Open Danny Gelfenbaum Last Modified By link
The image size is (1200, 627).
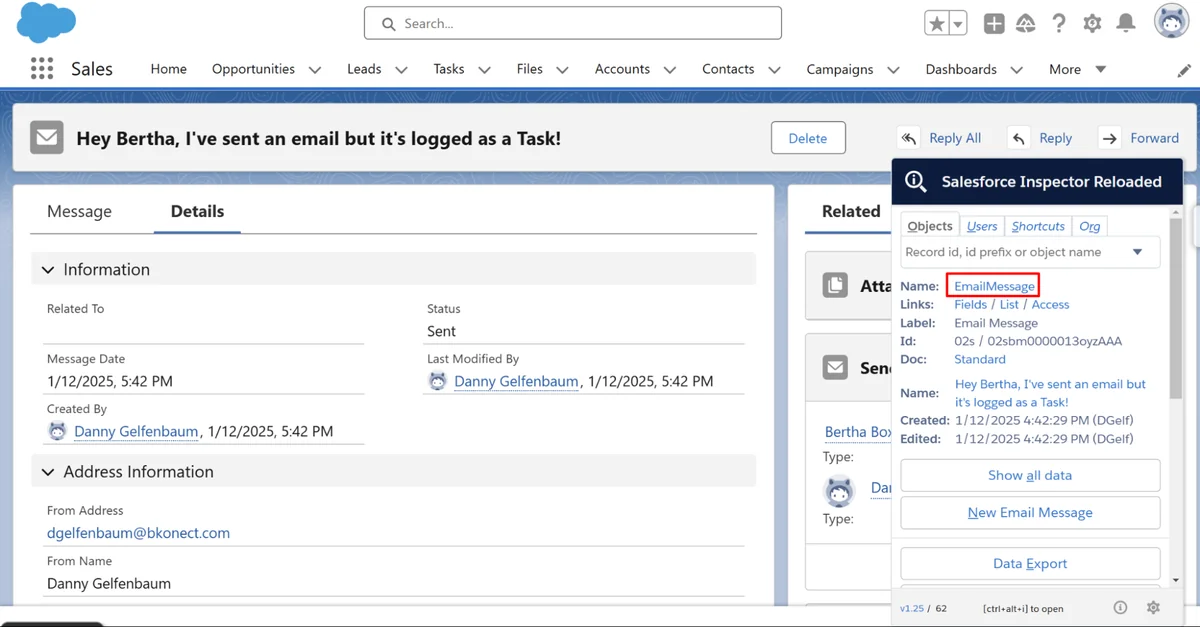tap(516, 381)
